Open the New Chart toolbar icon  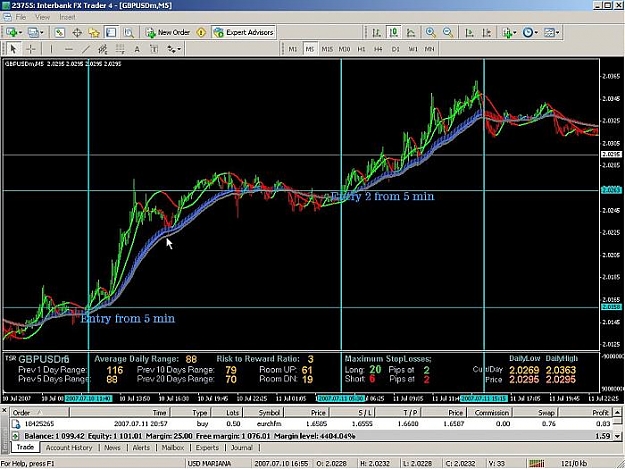coord(11,32)
